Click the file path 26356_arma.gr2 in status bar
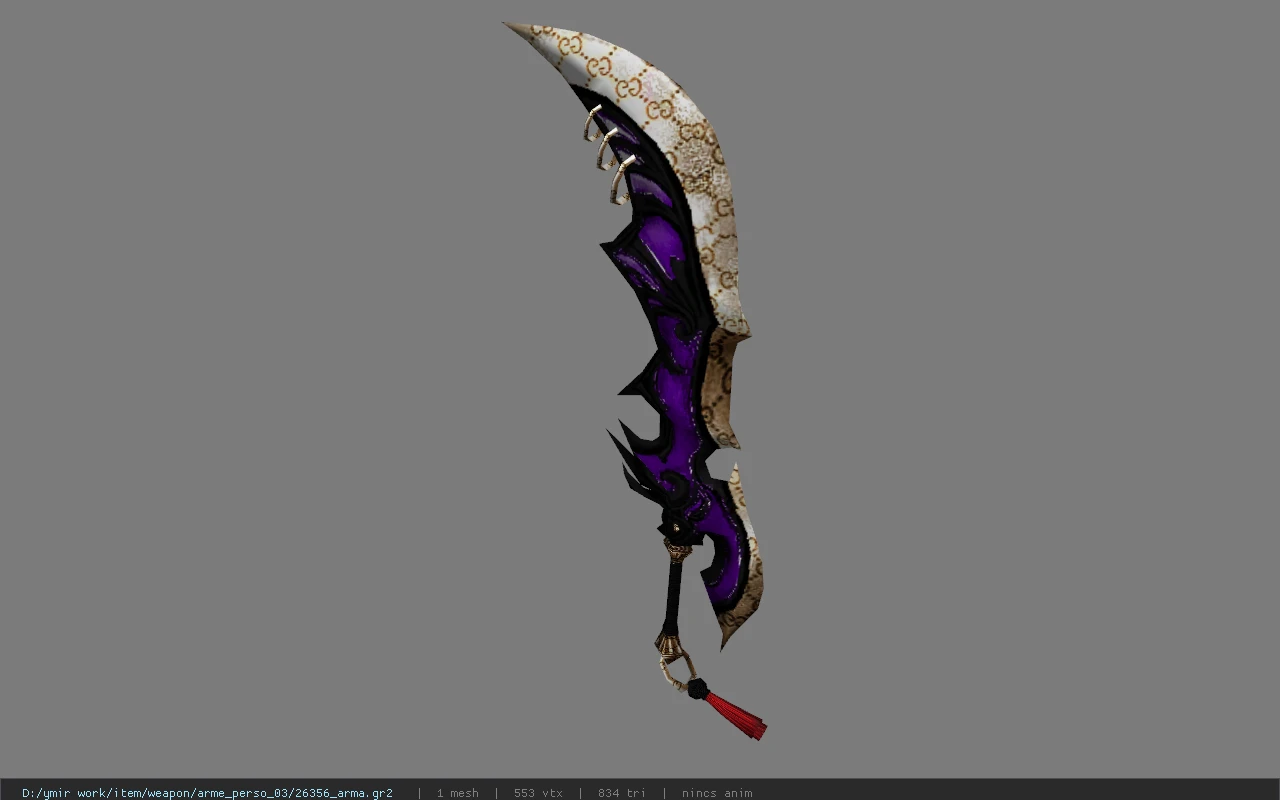Image resolution: width=1280 pixels, height=800 pixels. (207, 793)
